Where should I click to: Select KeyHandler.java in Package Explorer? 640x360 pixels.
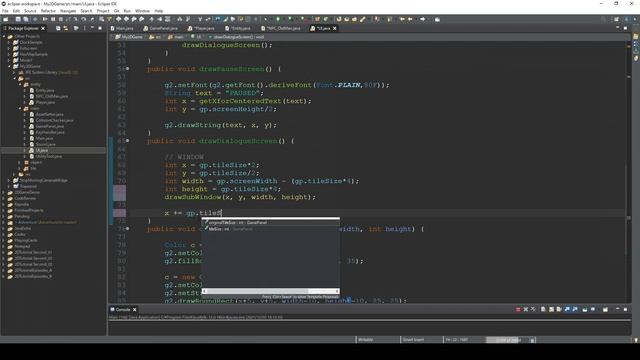tap(50, 132)
